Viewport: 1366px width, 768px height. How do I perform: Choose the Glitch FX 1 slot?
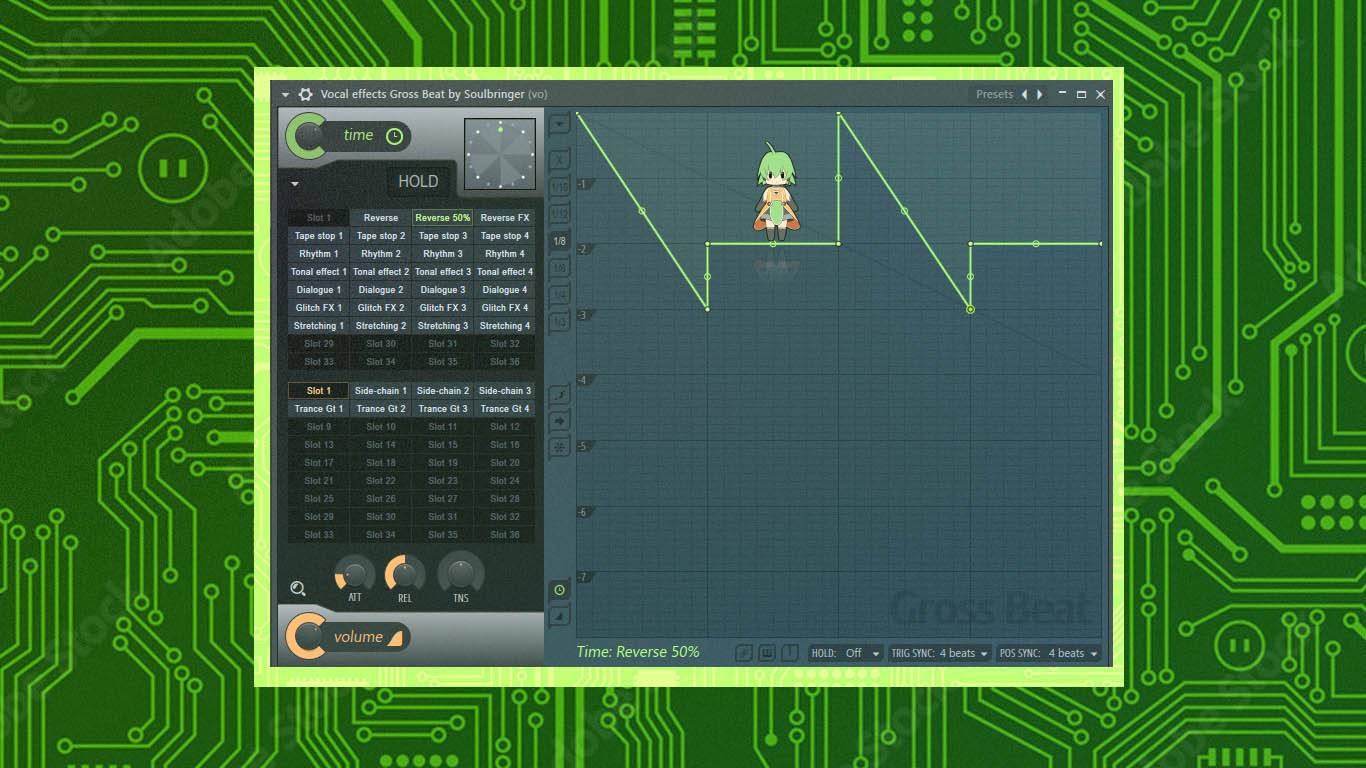point(319,308)
